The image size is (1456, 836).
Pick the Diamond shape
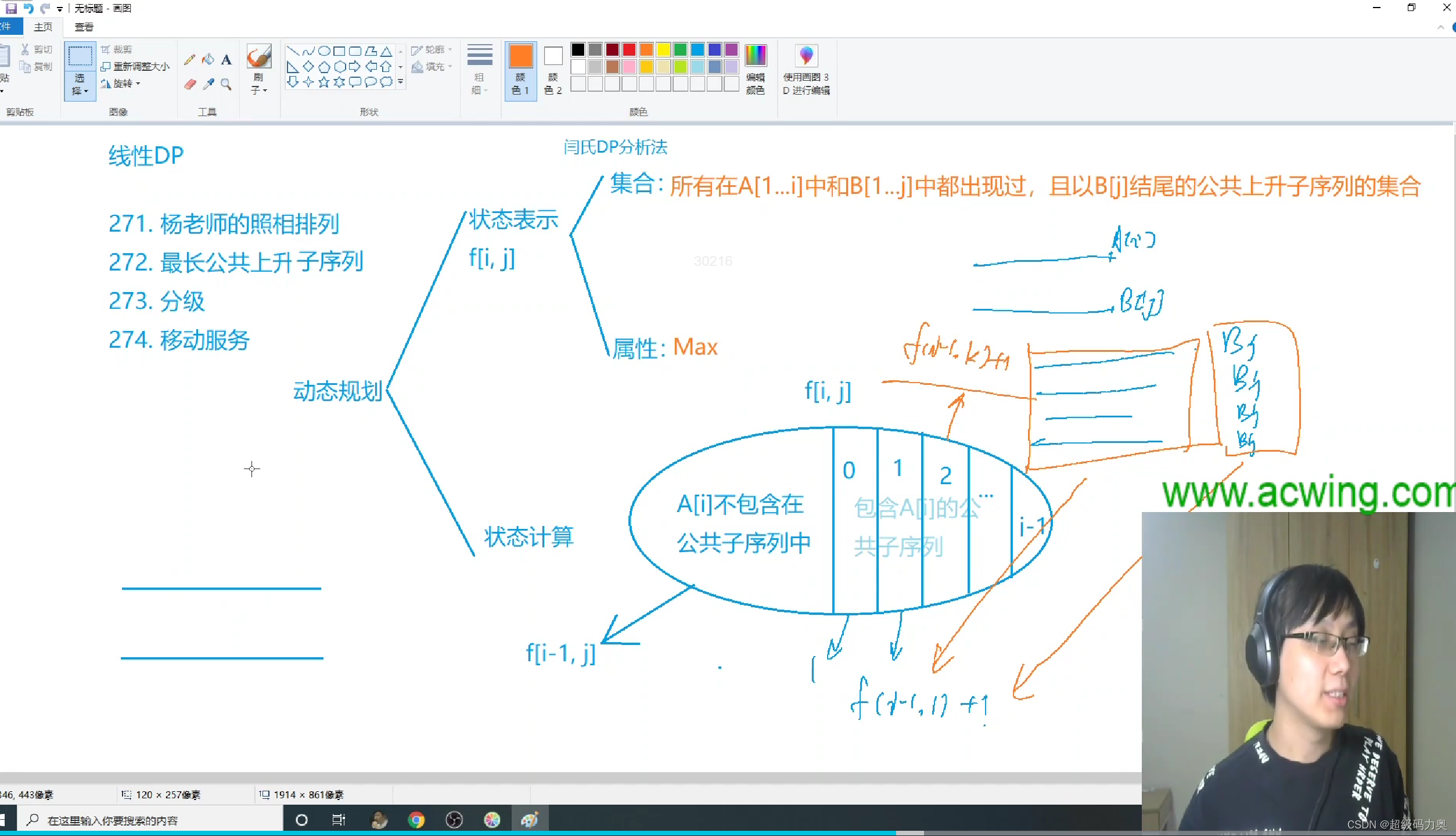(308, 67)
